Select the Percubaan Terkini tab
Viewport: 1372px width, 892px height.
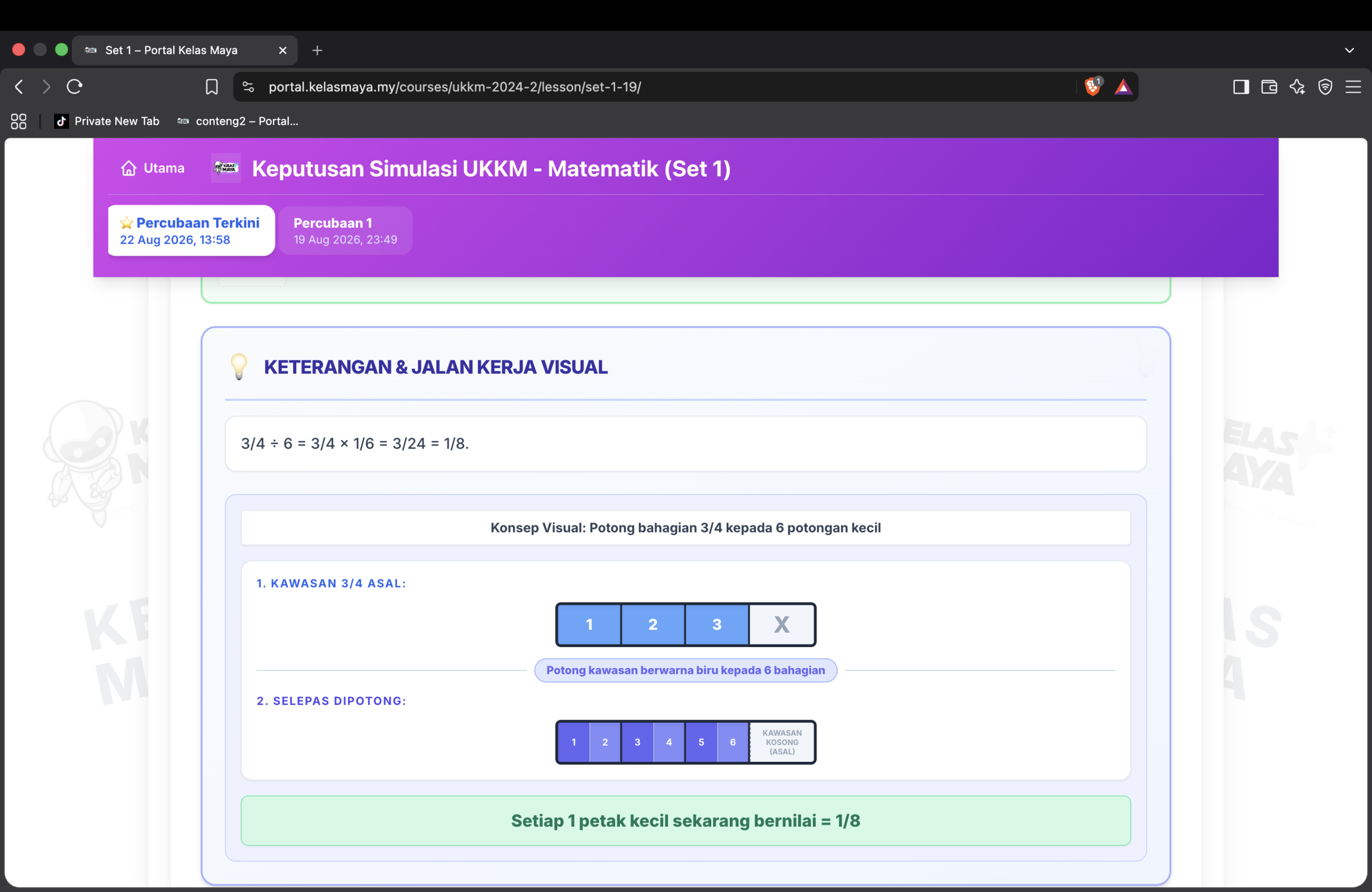[x=191, y=230]
